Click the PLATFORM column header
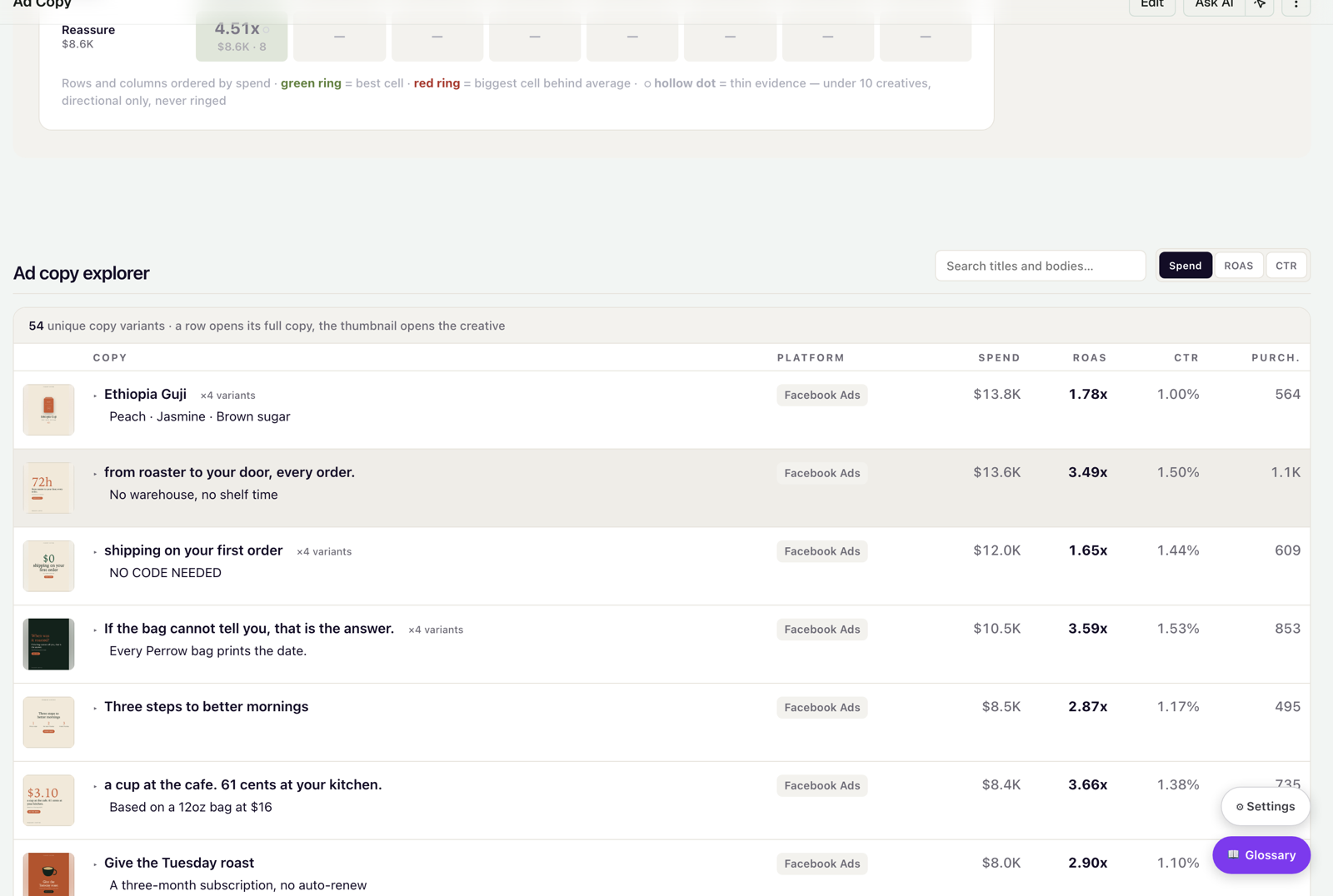This screenshot has height=896, width=1333. click(x=811, y=357)
